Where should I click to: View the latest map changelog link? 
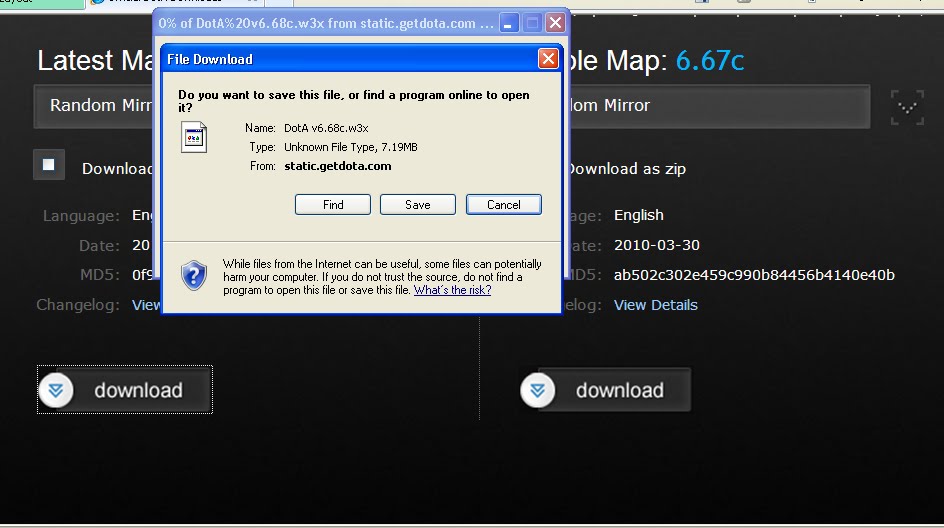tap(146, 305)
